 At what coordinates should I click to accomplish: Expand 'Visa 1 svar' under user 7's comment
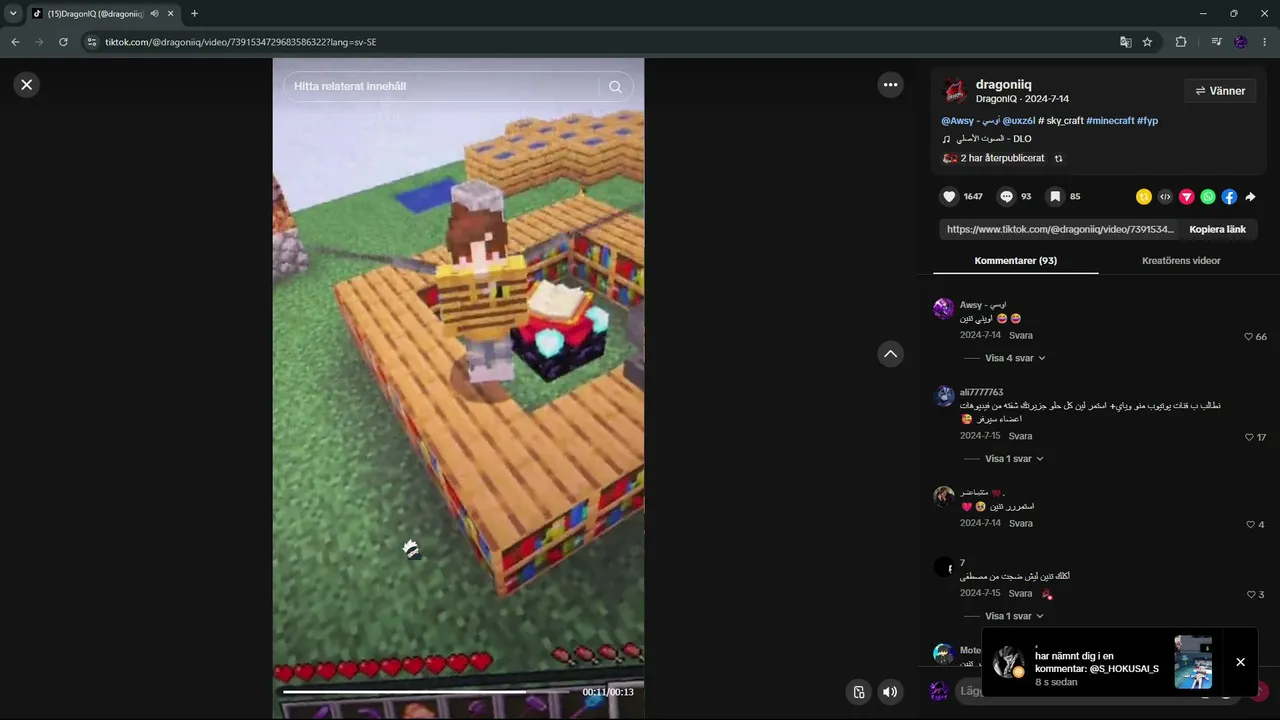1014,616
